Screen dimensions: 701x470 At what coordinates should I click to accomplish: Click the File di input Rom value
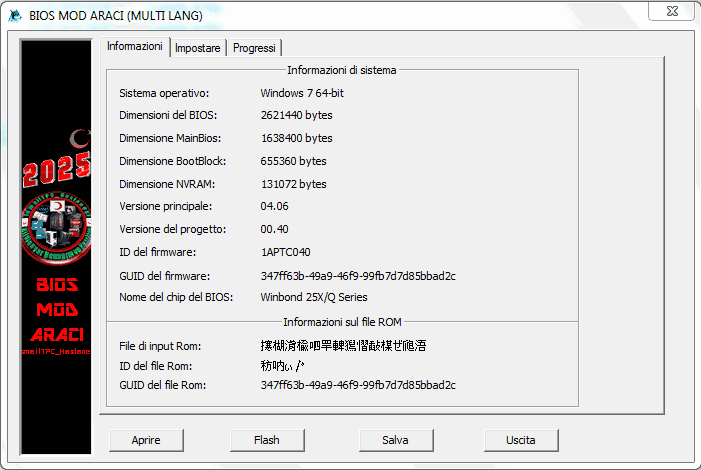(343, 346)
